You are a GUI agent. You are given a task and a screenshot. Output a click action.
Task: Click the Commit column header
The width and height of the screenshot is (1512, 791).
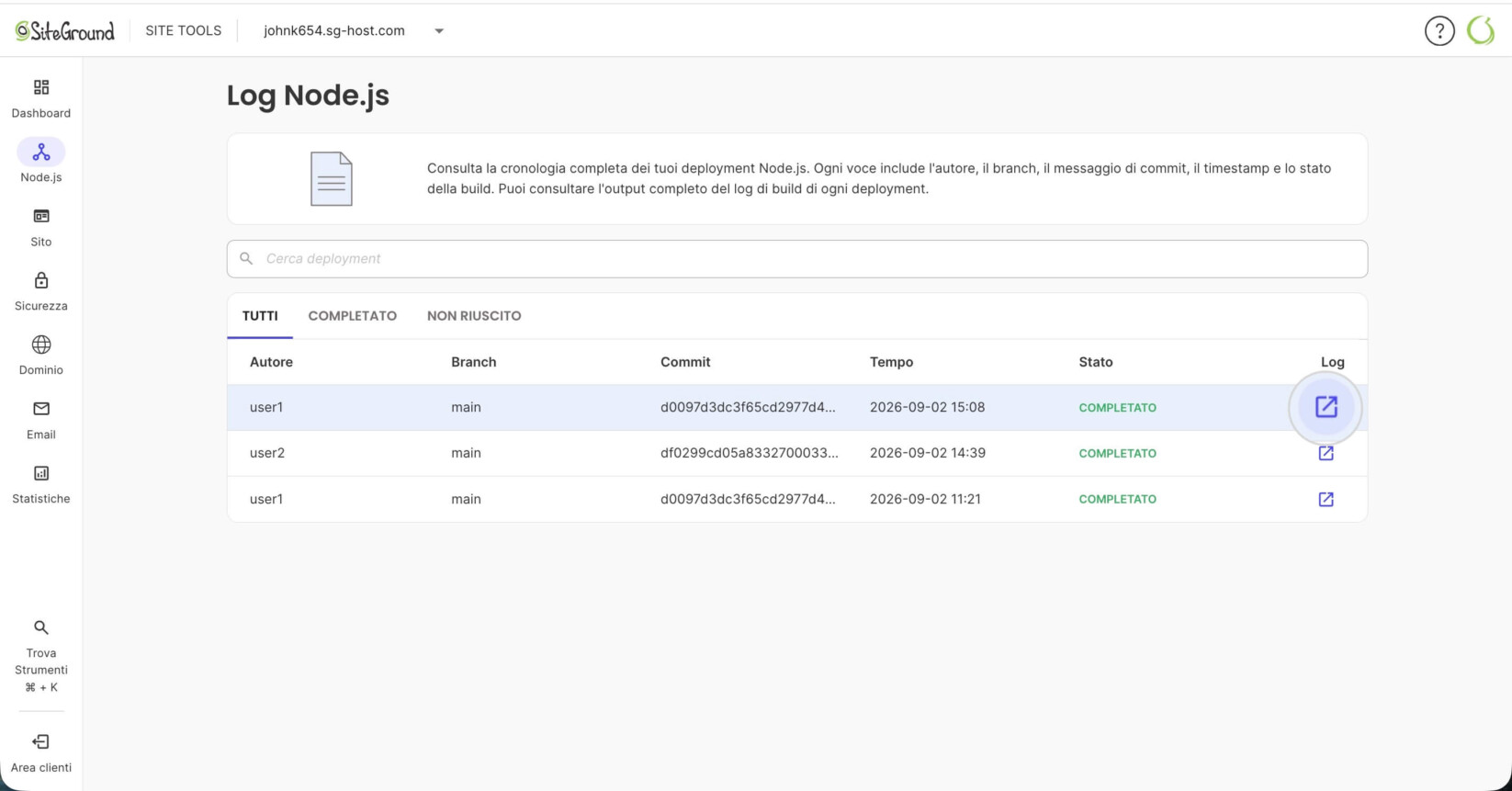[x=685, y=362]
